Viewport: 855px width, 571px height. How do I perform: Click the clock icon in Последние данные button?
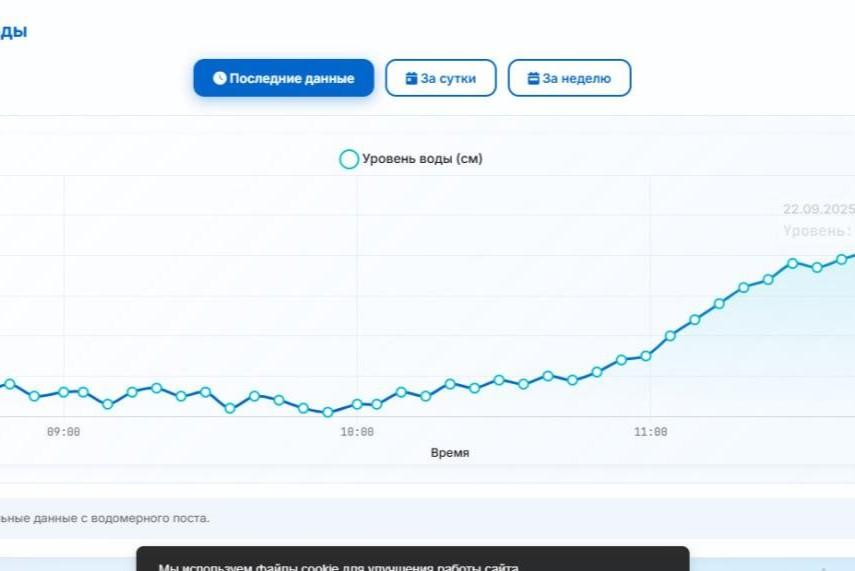click(x=219, y=78)
